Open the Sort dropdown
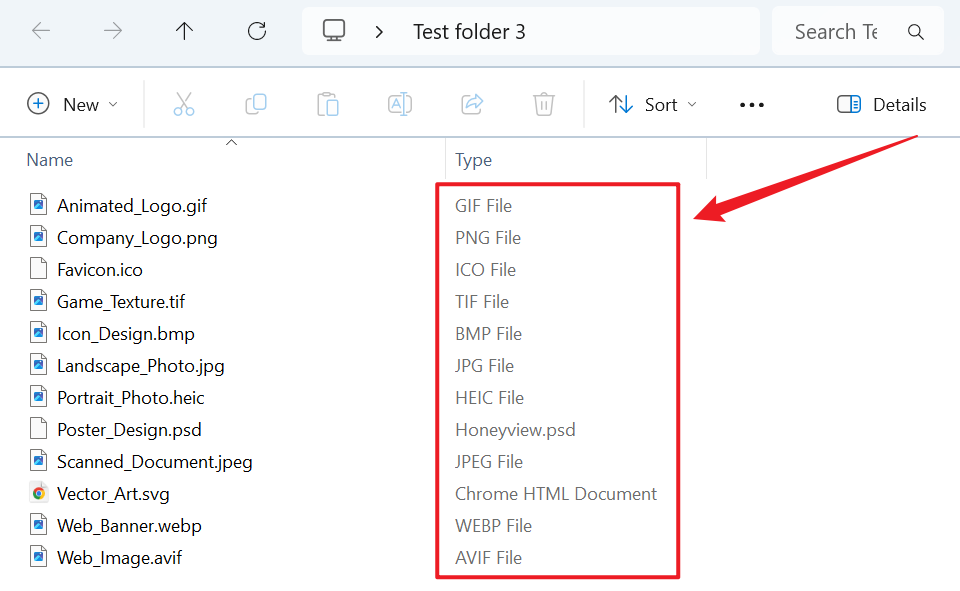960x591 pixels. 653,104
